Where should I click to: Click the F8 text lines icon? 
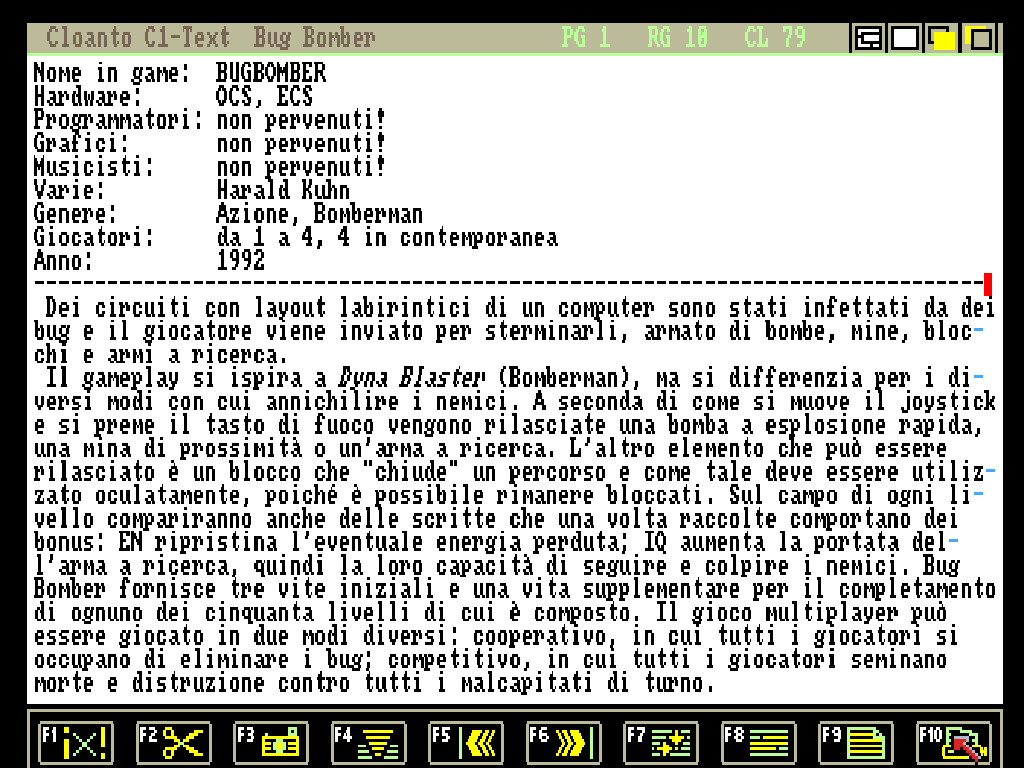[x=758, y=743]
